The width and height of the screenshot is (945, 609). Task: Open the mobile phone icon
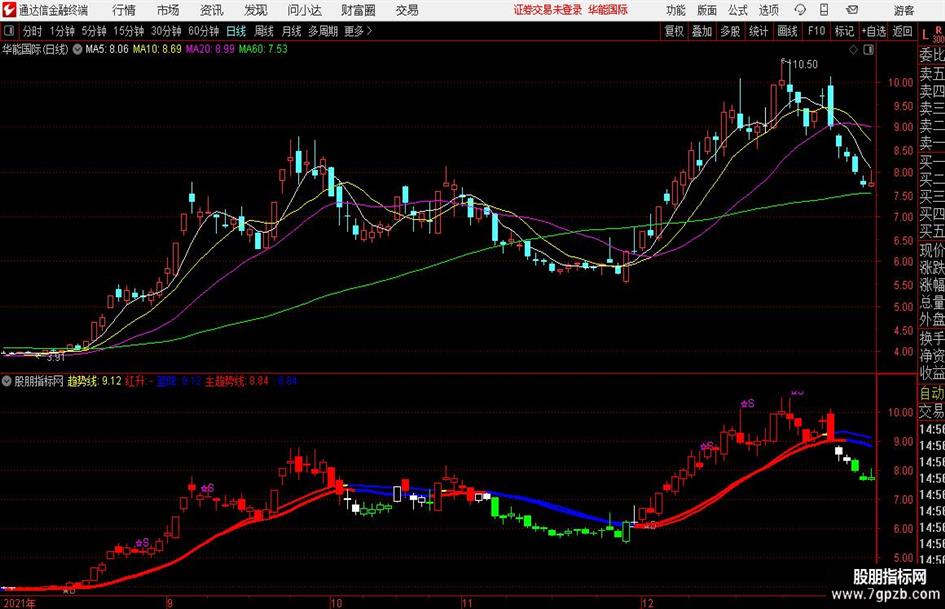(x=824, y=10)
